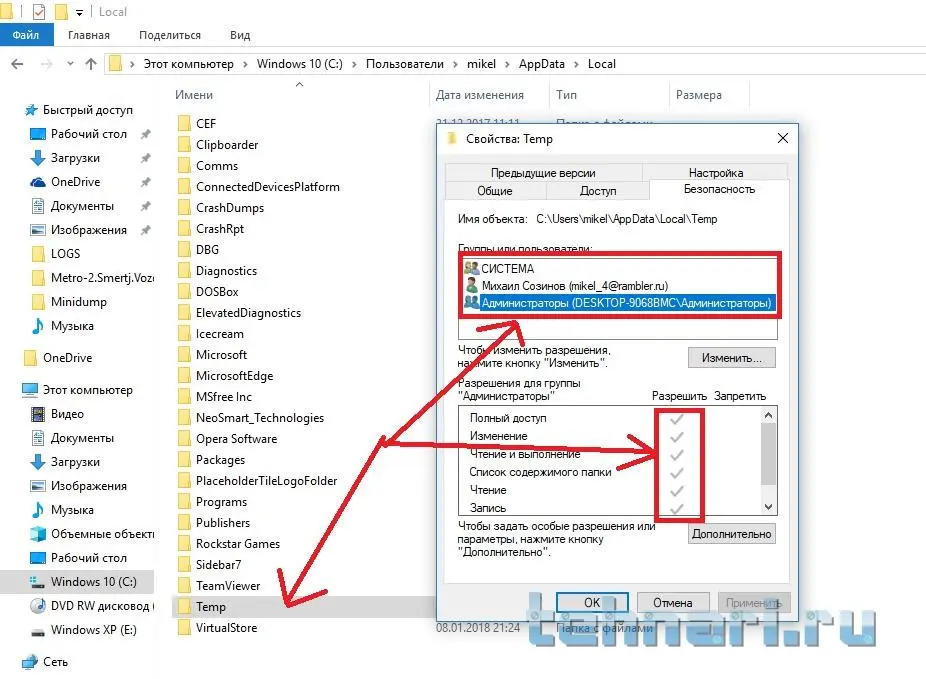The image size is (926, 679).
Task: Click Изменение allow checkmark
Action: (x=677, y=437)
